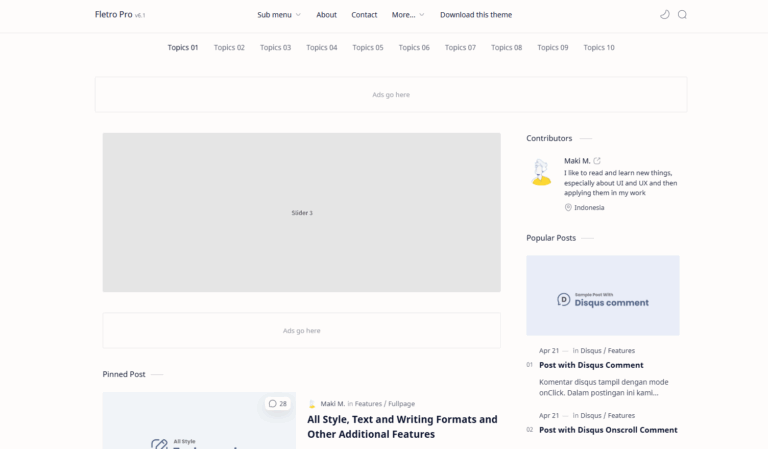Image resolution: width=768 pixels, height=449 pixels.
Task: Open Post with Disqus Comment title link
Action: tap(591, 365)
